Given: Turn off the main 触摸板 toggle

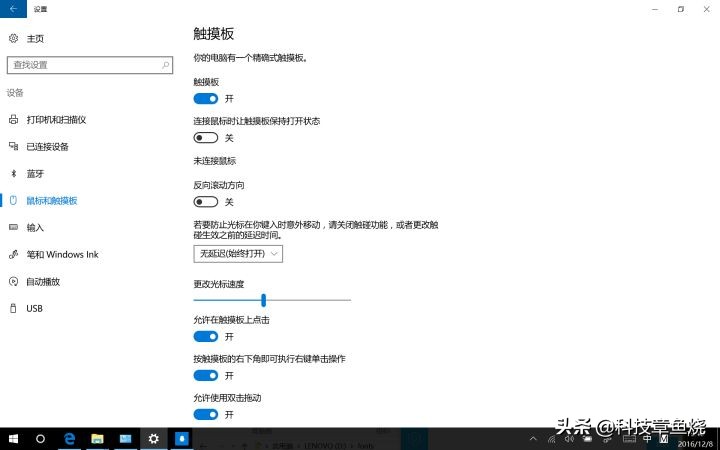Looking at the screenshot, I should (x=205, y=99).
